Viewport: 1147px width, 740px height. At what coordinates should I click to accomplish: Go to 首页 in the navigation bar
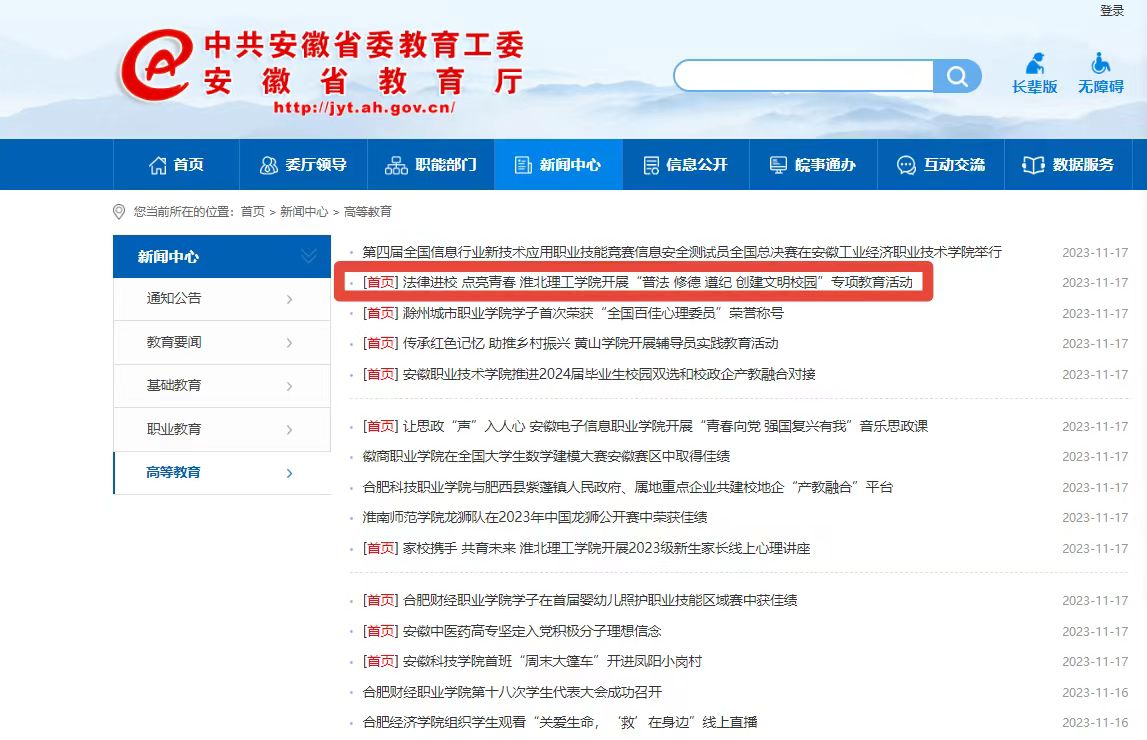coord(176,165)
